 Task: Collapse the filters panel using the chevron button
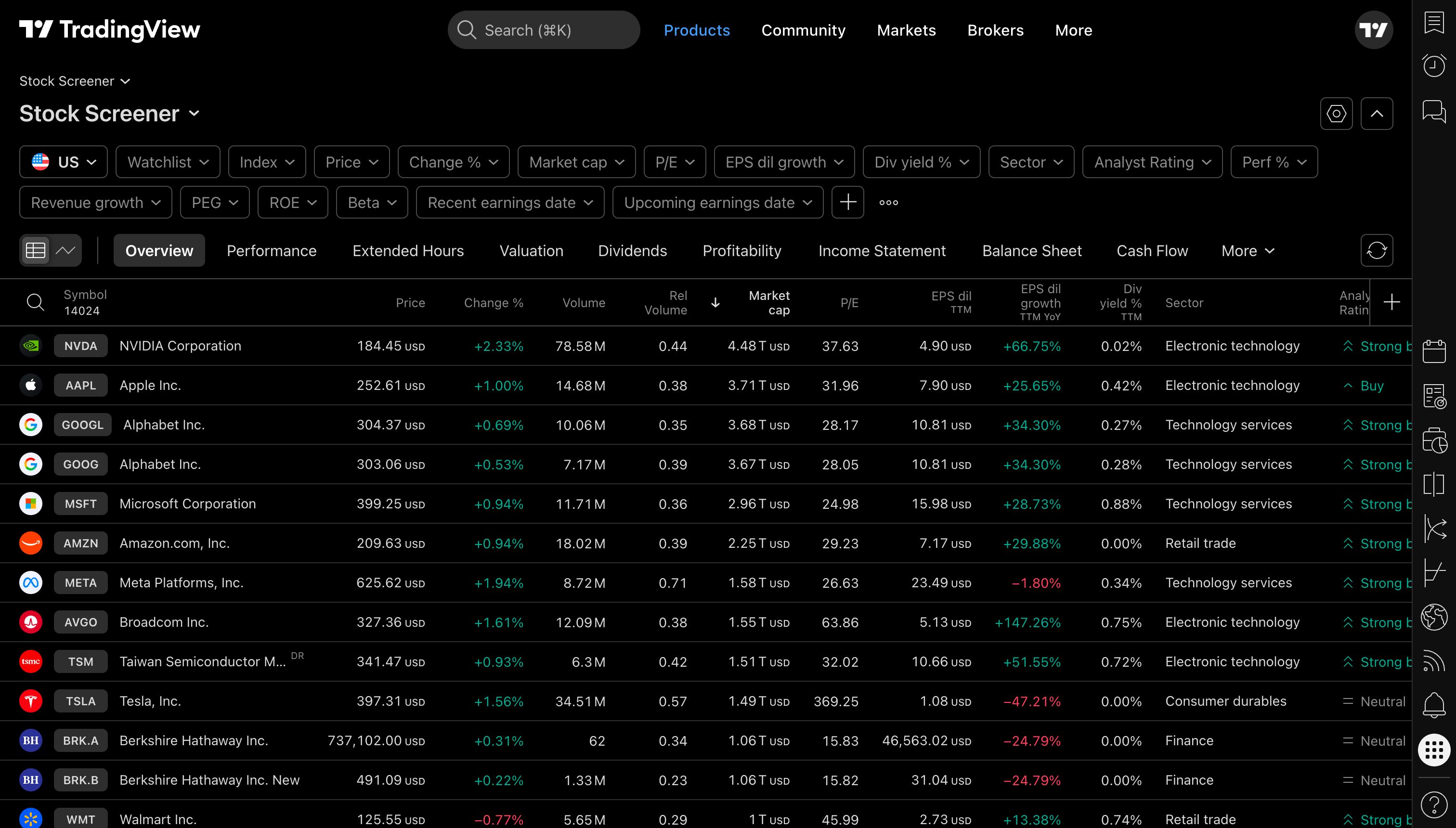pos(1377,113)
